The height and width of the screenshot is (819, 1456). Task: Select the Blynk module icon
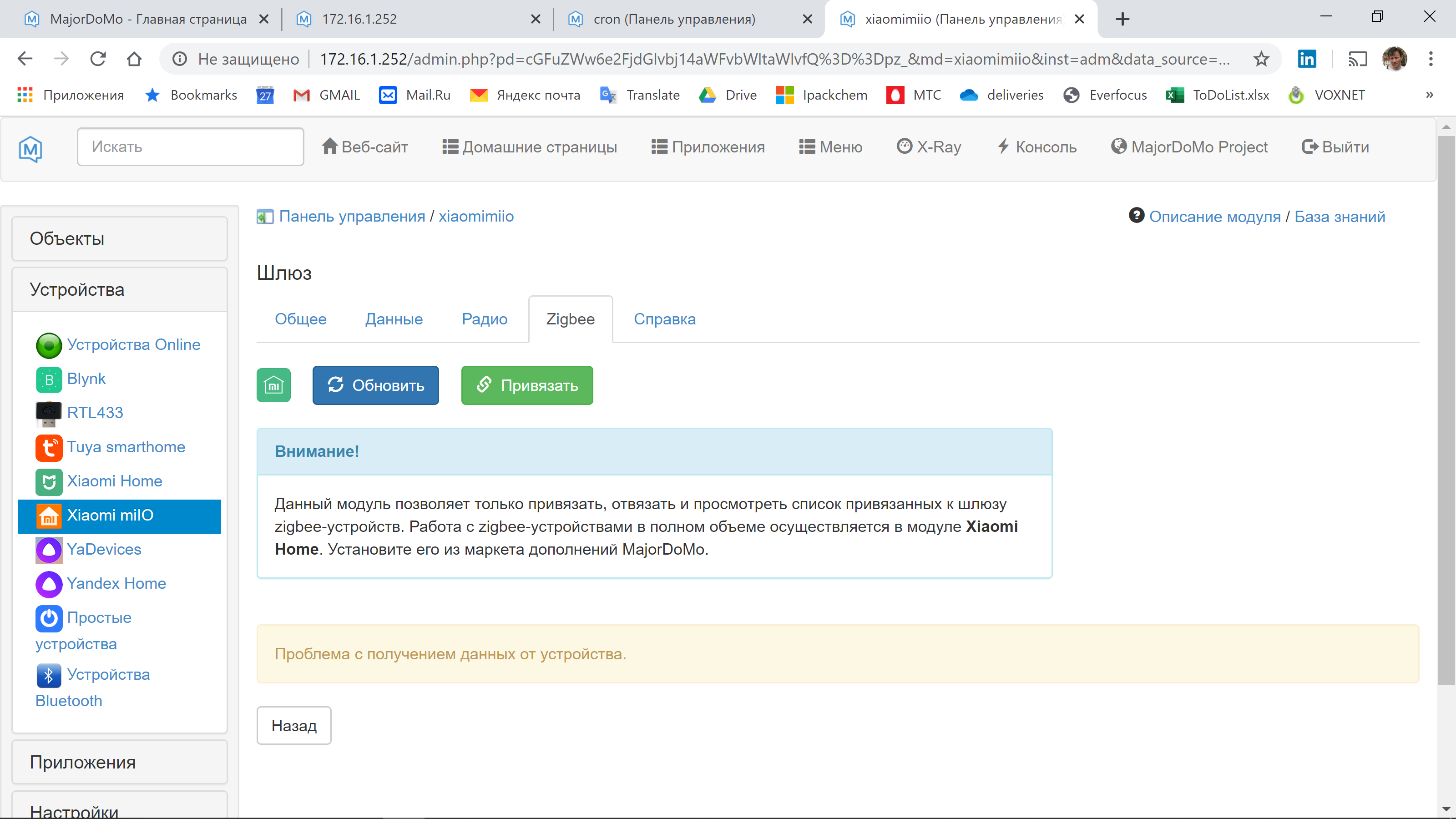[x=49, y=379]
